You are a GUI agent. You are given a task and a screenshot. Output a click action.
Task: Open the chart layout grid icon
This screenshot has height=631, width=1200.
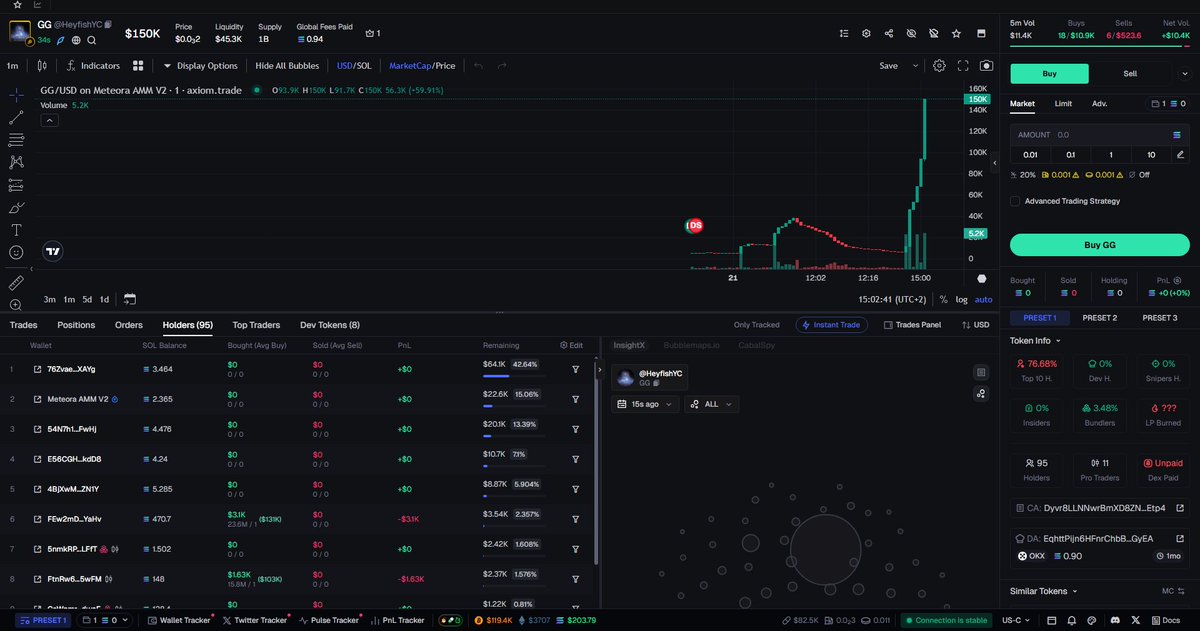point(138,66)
